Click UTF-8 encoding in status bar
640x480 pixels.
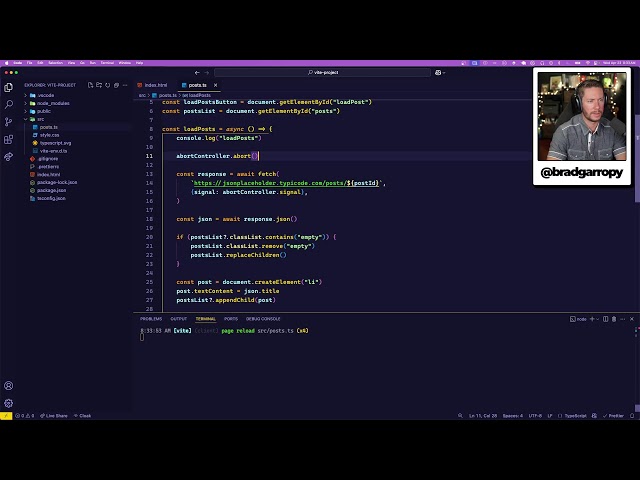pyautogui.click(x=535, y=416)
